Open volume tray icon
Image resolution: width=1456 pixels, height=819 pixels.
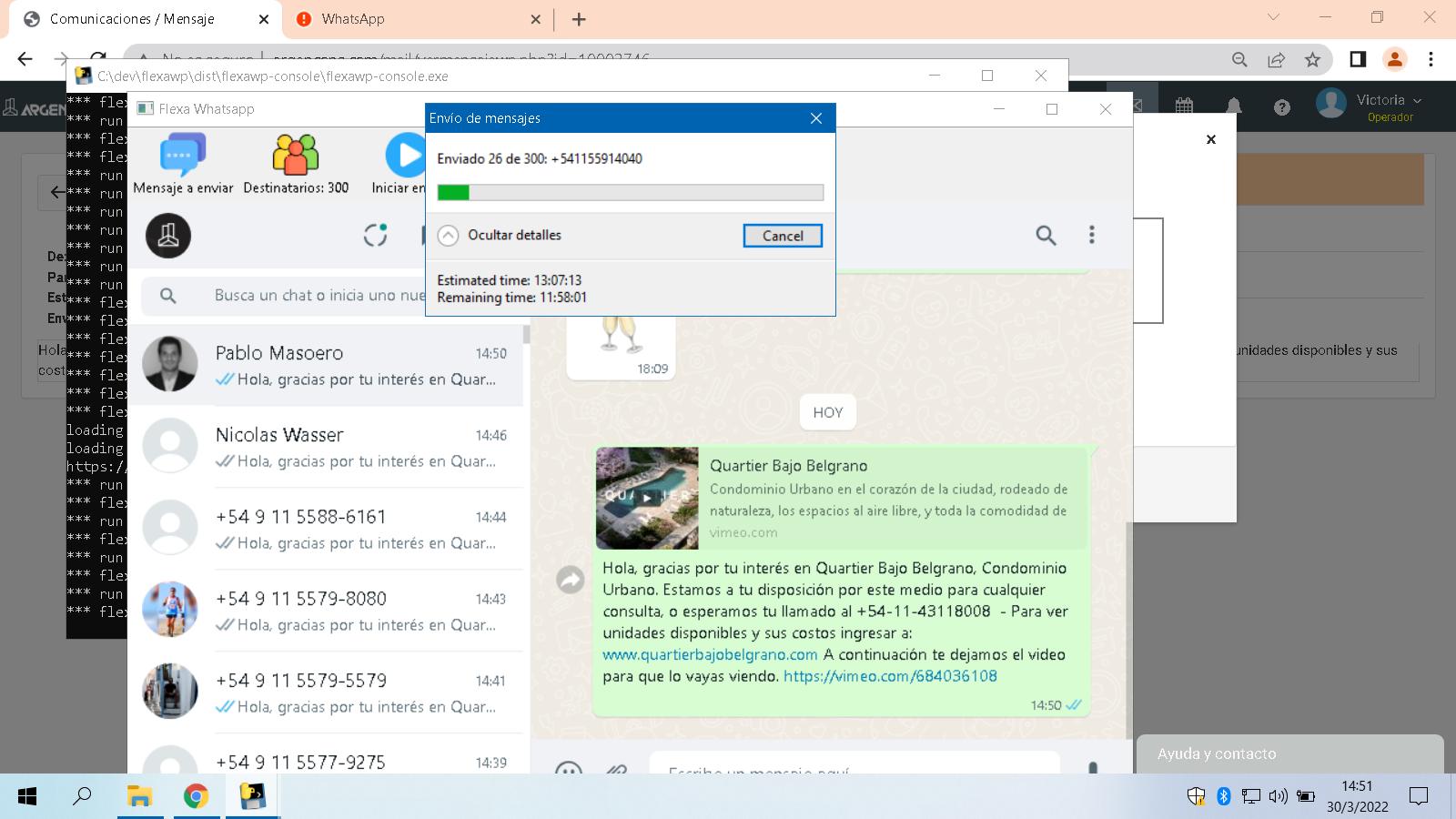[x=1279, y=796]
